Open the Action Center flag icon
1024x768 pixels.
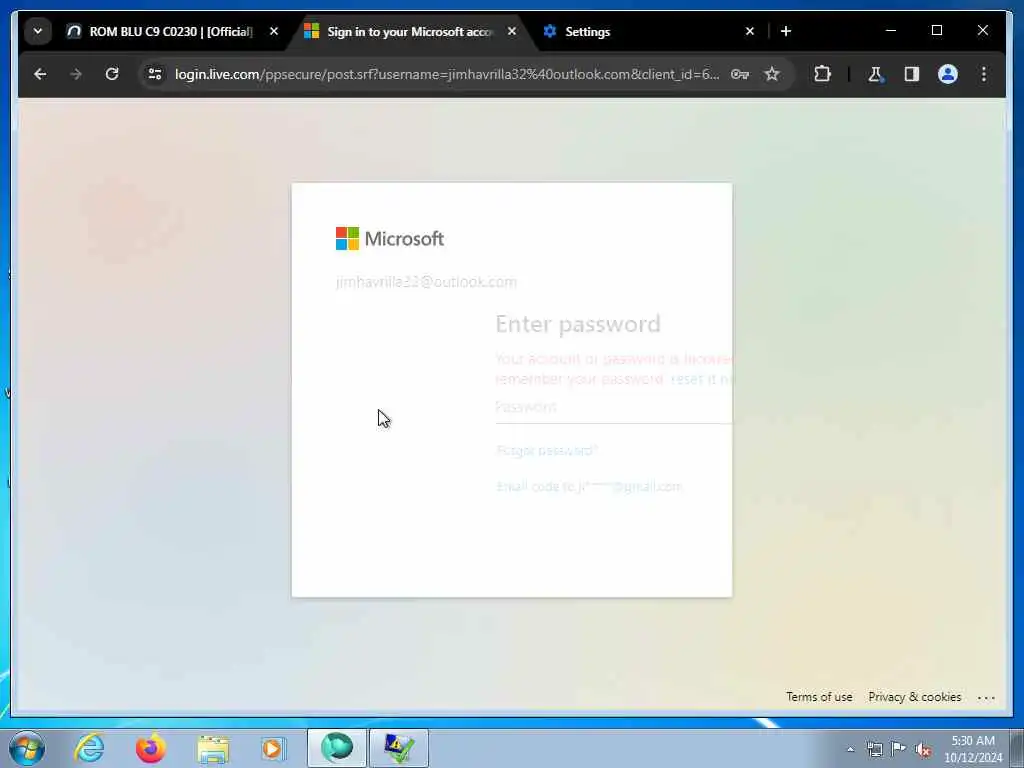899,749
